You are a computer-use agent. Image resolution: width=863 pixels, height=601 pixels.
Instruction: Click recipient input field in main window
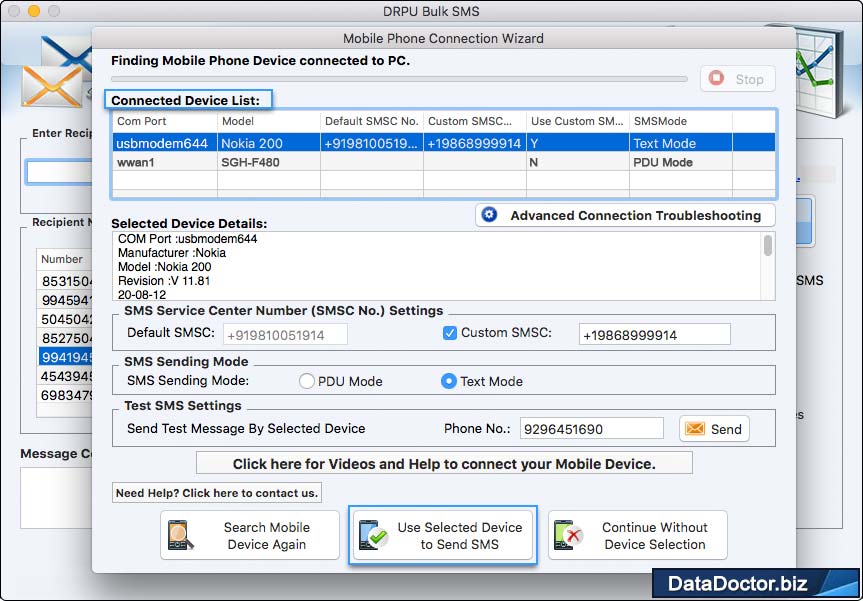coord(59,172)
